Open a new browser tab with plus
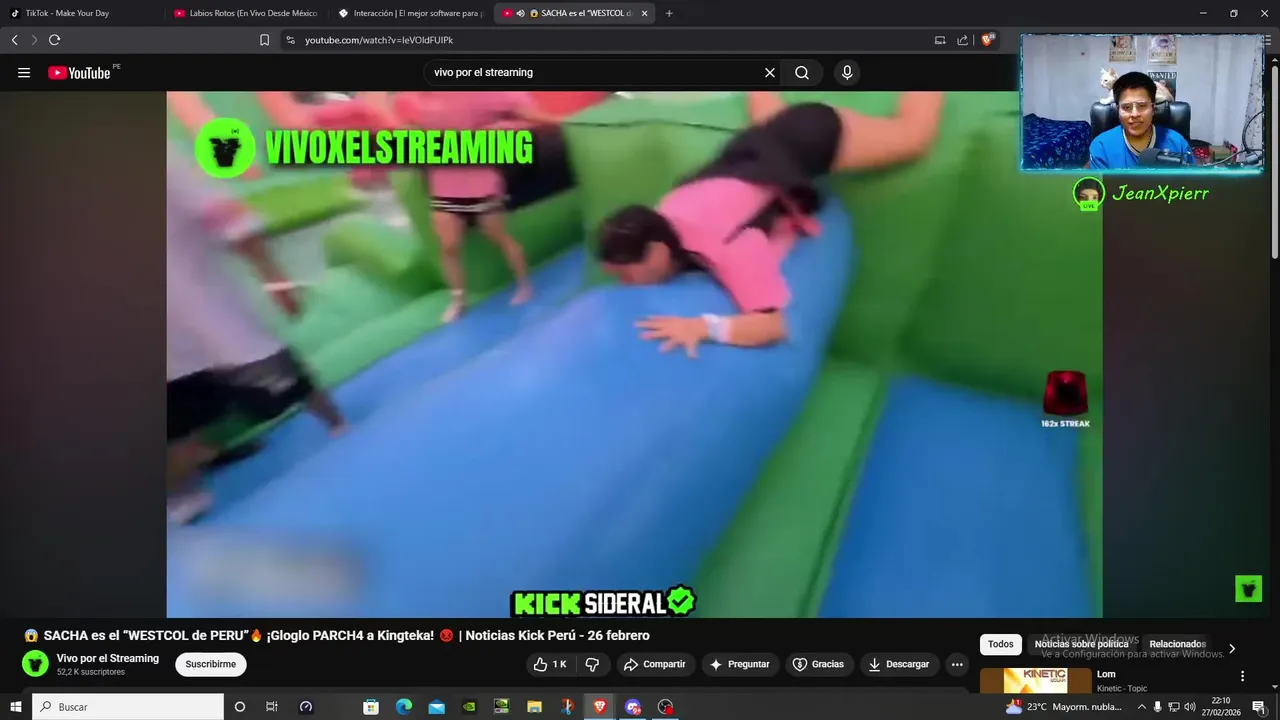This screenshot has height=720, width=1280. tap(669, 13)
